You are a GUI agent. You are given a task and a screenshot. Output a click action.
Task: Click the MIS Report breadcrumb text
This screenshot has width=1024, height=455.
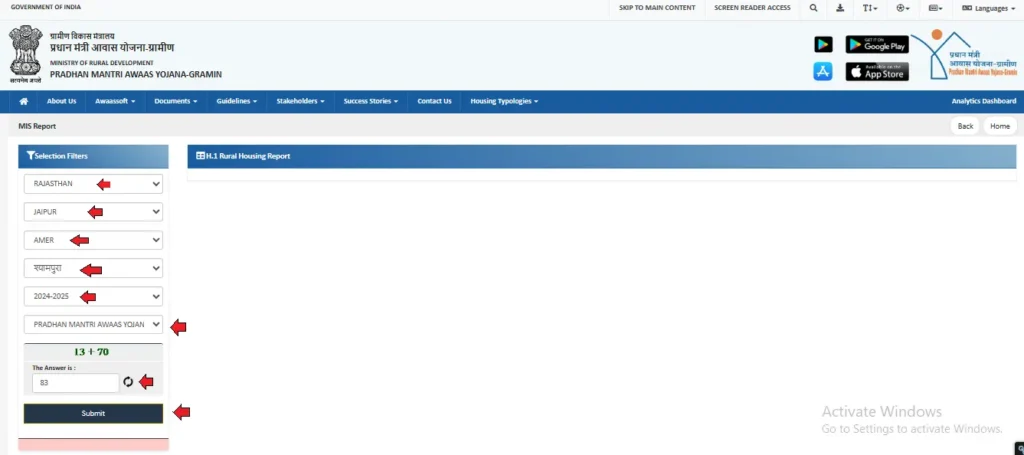click(x=37, y=126)
